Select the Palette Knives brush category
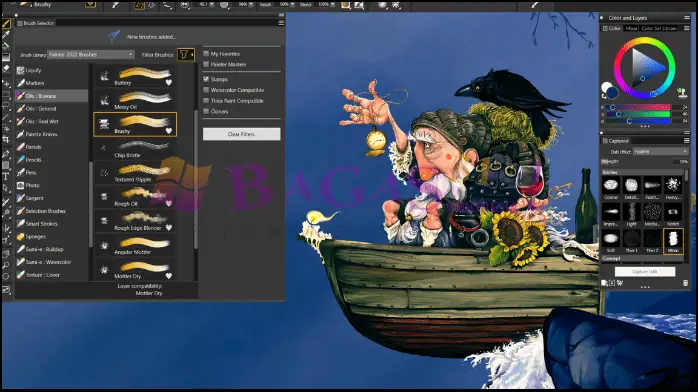698x392 pixels. point(51,134)
